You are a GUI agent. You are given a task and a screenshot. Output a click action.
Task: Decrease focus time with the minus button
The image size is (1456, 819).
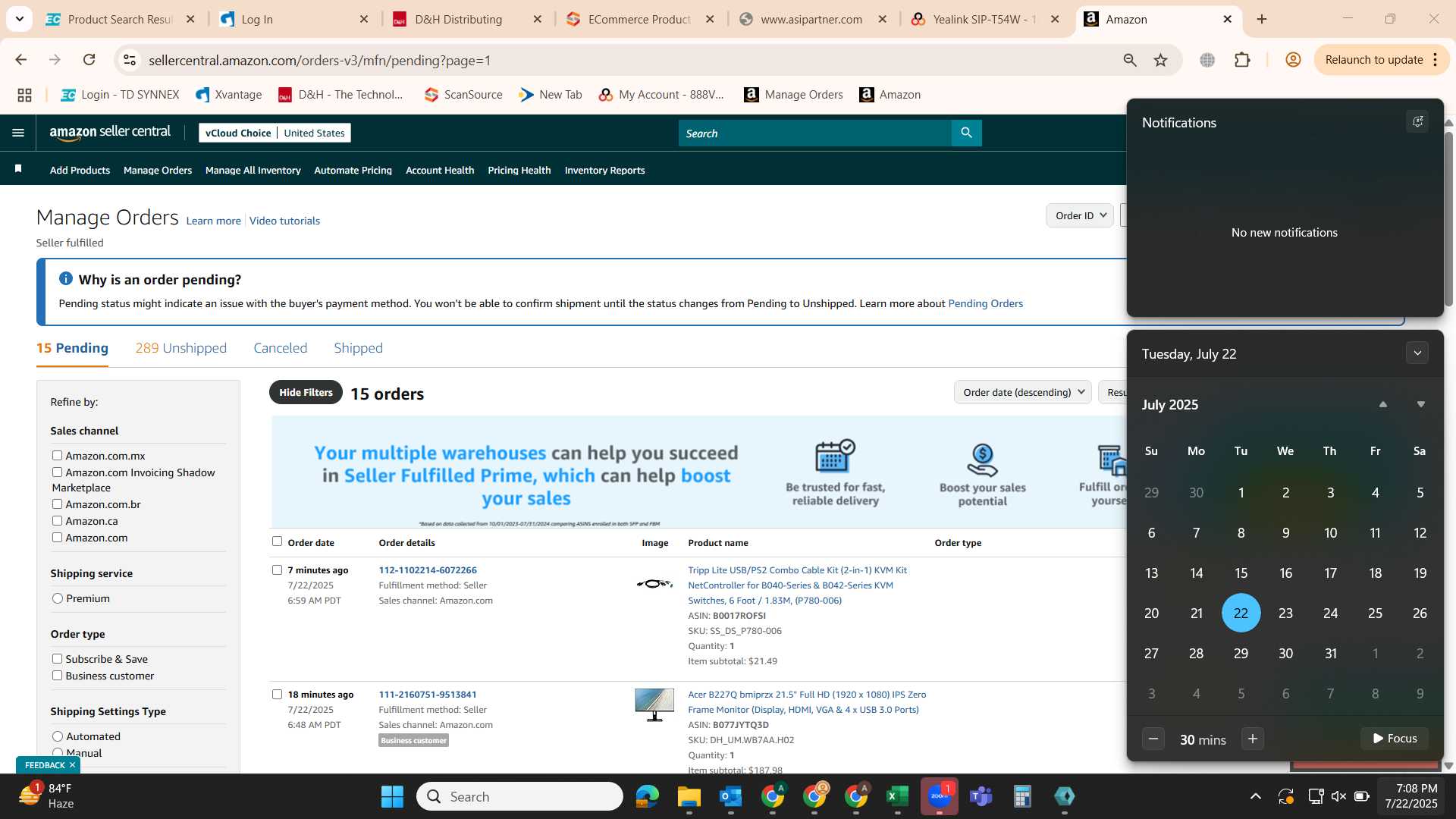[x=1153, y=739]
